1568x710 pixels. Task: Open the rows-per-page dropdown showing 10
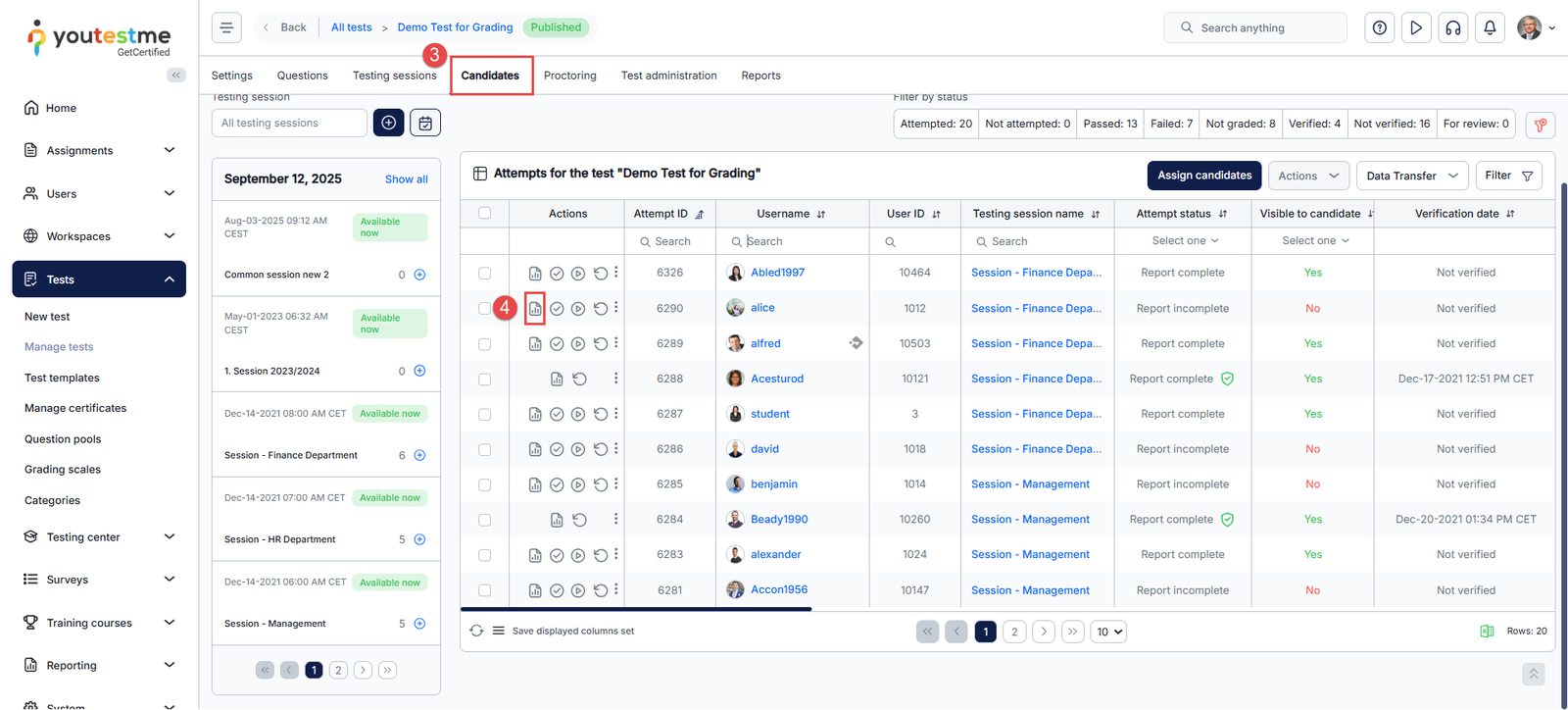(x=1109, y=633)
